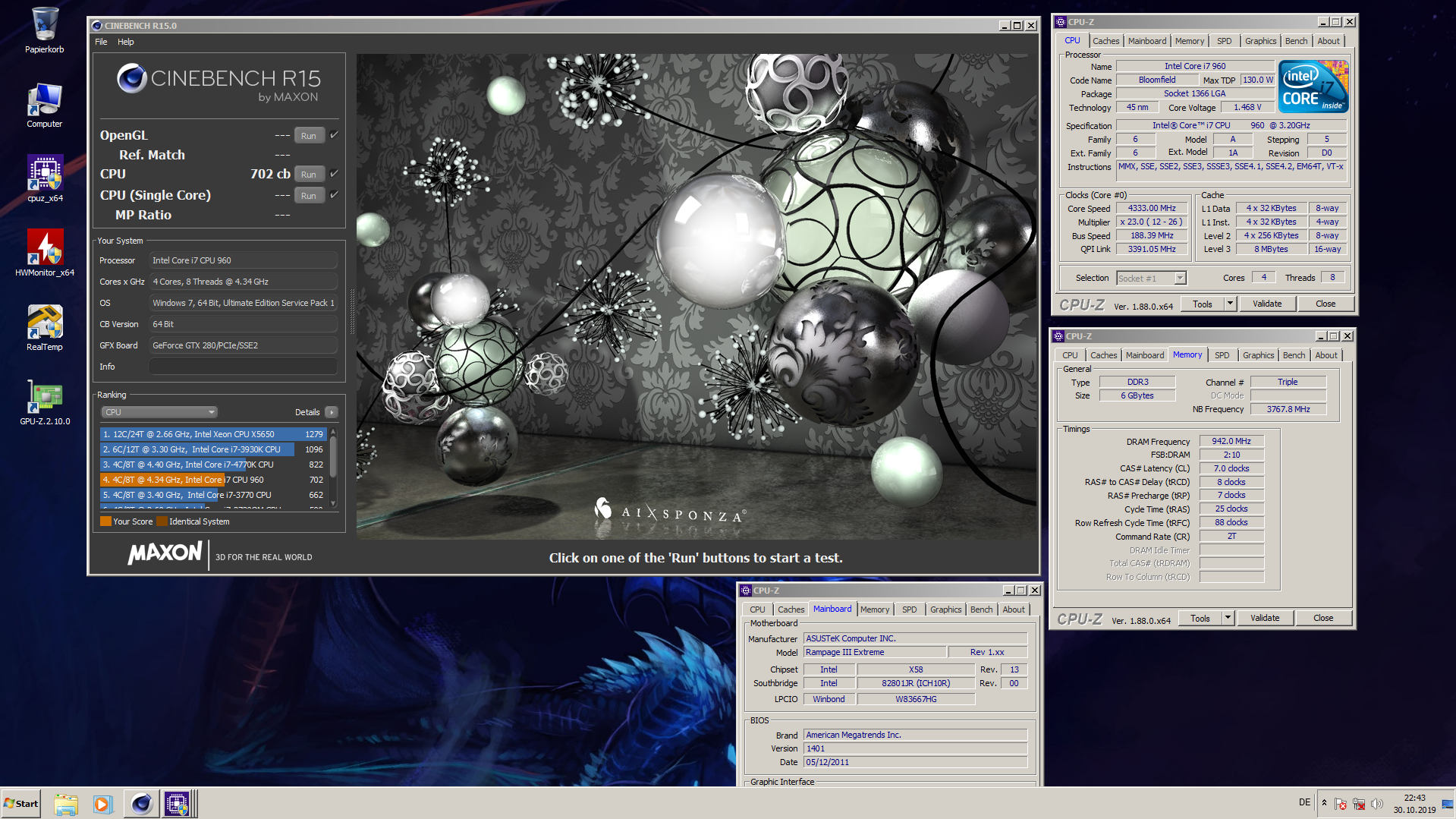Click Validate in the CPU-Z CPU window
Screen dimensions: 1456x819
pyautogui.click(x=1267, y=304)
